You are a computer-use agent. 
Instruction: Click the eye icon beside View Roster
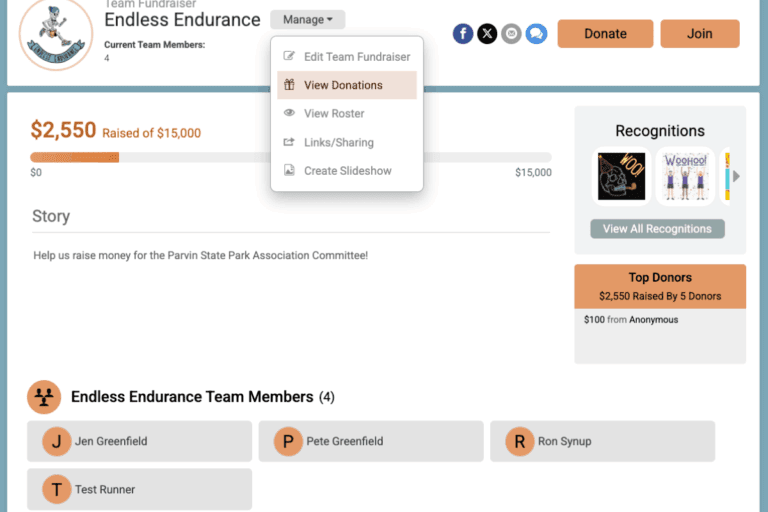pyautogui.click(x=289, y=113)
